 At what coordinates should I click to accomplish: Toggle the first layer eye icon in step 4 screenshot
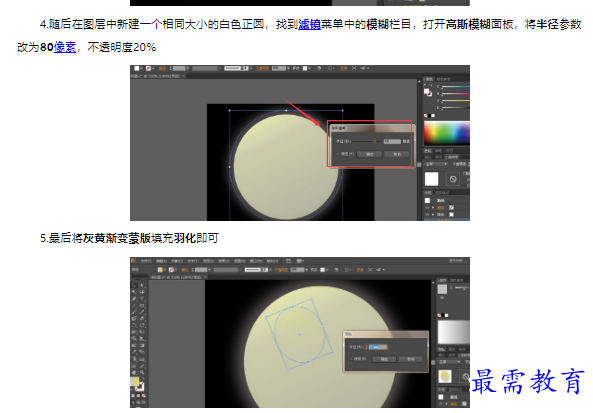click(427, 208)
